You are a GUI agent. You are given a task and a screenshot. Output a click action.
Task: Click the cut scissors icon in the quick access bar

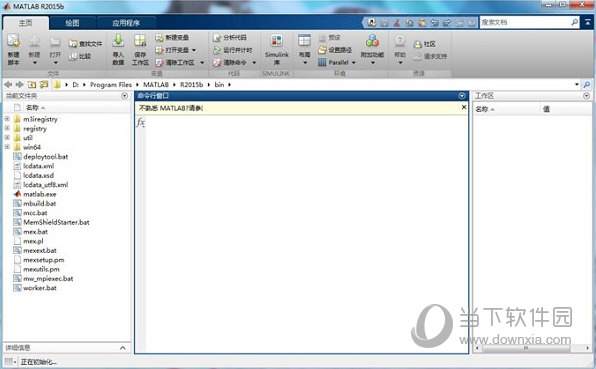[x=397, y=23]
